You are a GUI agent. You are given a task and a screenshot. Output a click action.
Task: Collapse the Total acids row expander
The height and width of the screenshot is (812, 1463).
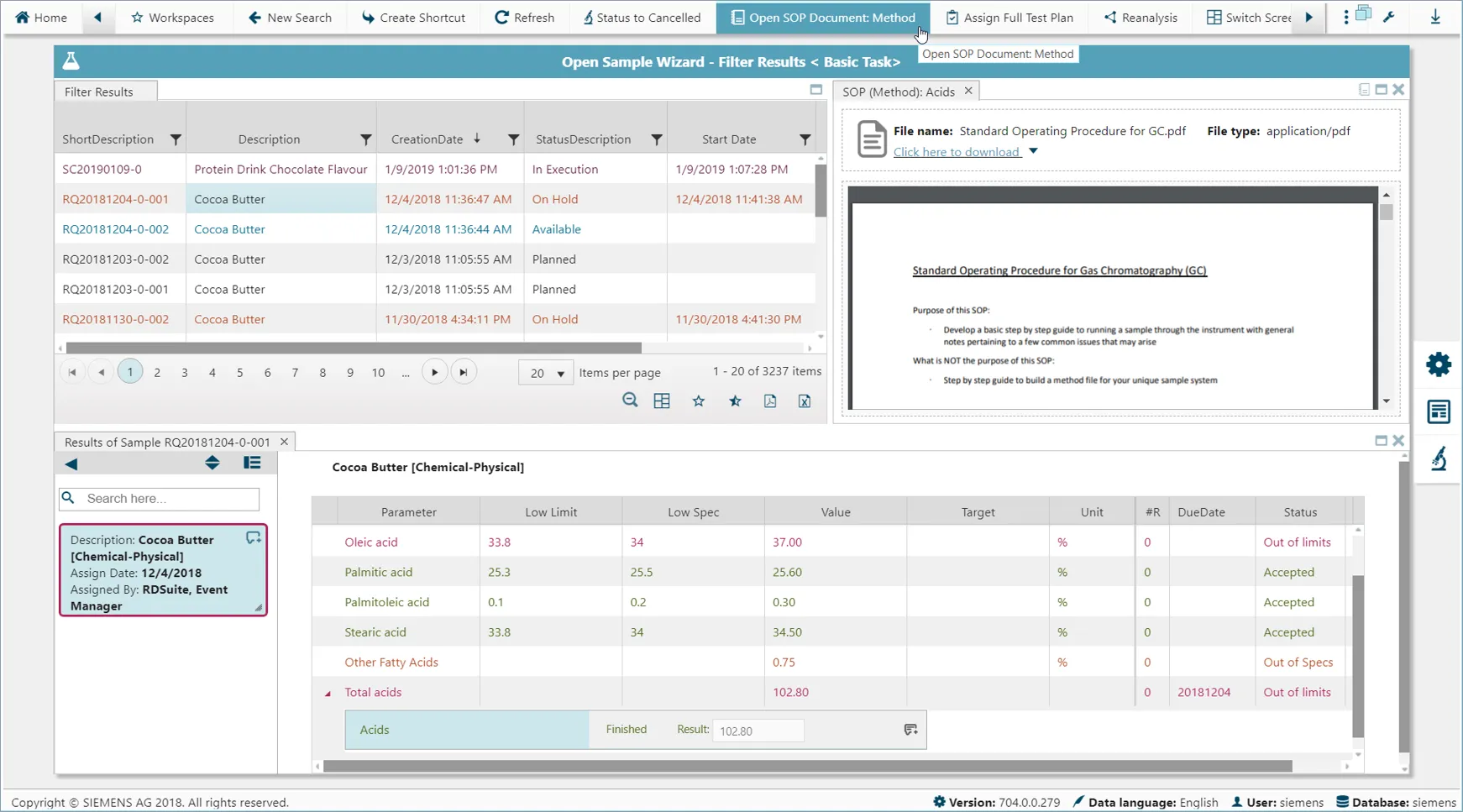pos(327,693)
